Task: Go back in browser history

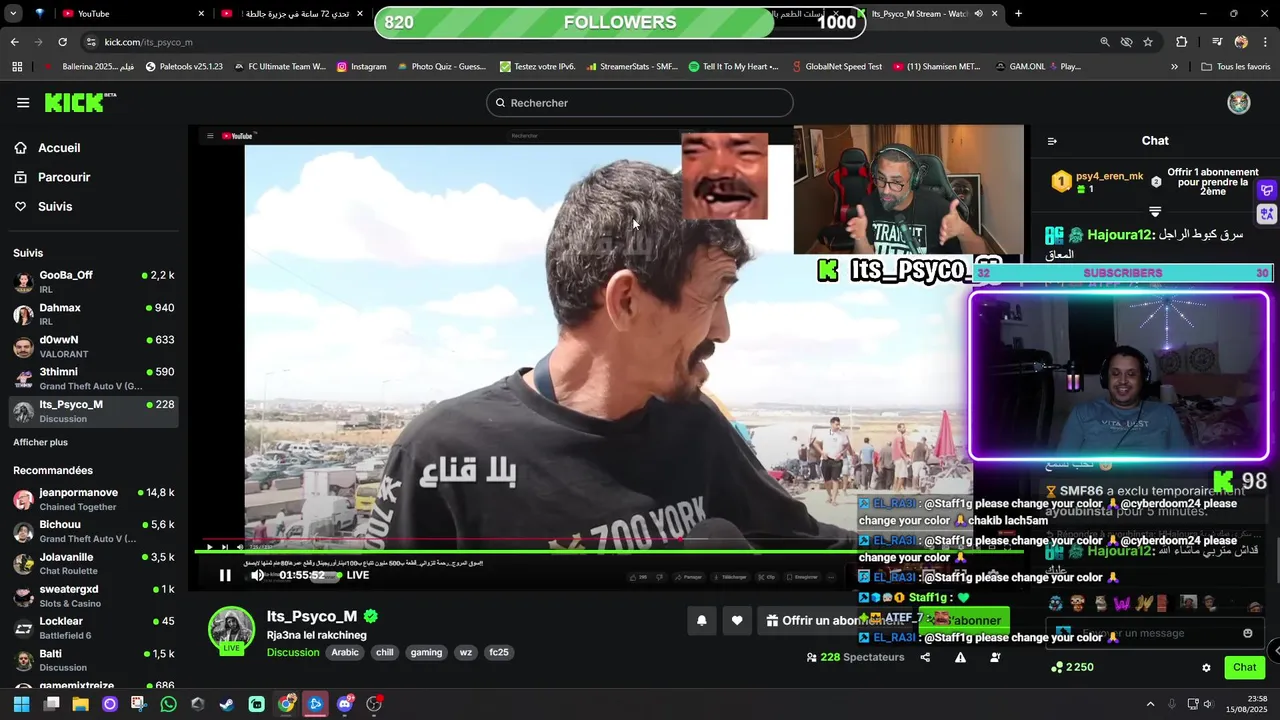Action: 14,42
